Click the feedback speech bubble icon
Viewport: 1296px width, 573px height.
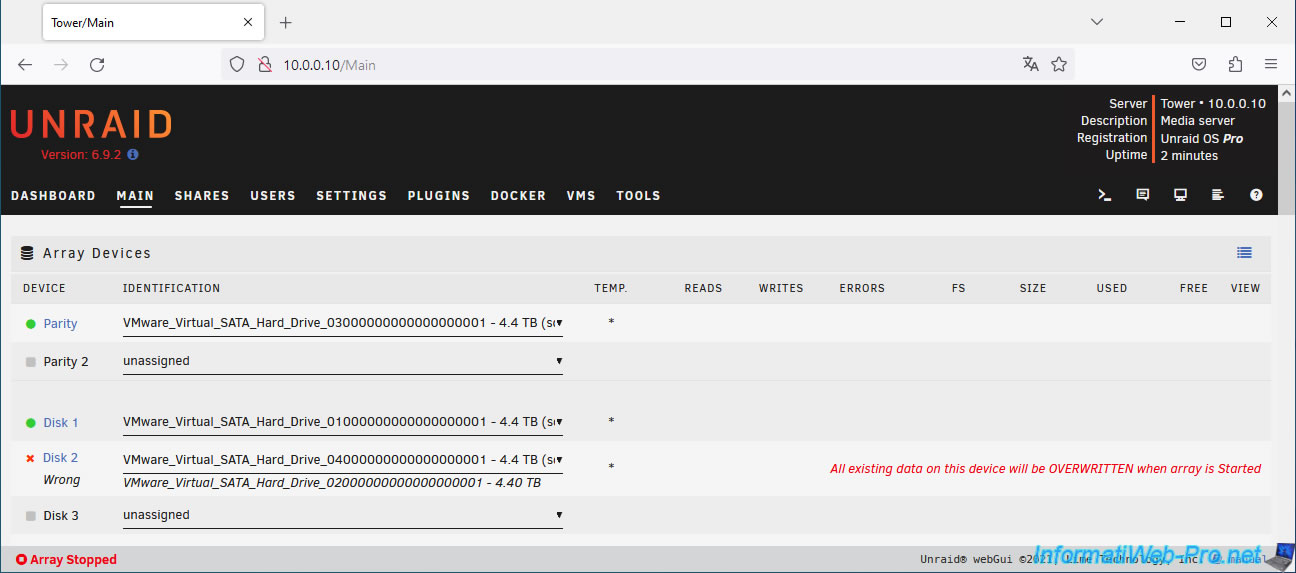coord(1143,196)
